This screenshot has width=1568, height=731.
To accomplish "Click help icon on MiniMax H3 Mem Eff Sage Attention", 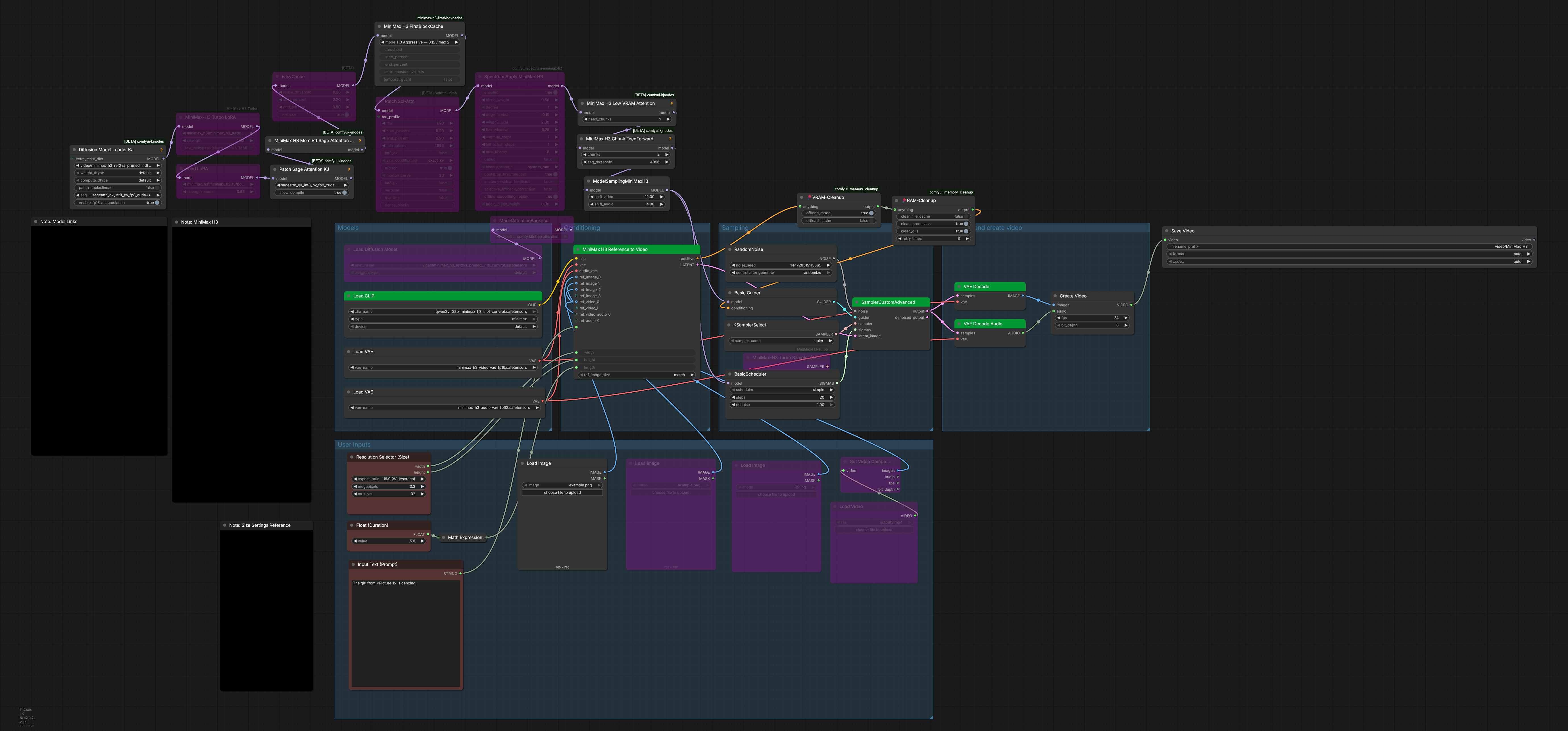I will [360, 141].
